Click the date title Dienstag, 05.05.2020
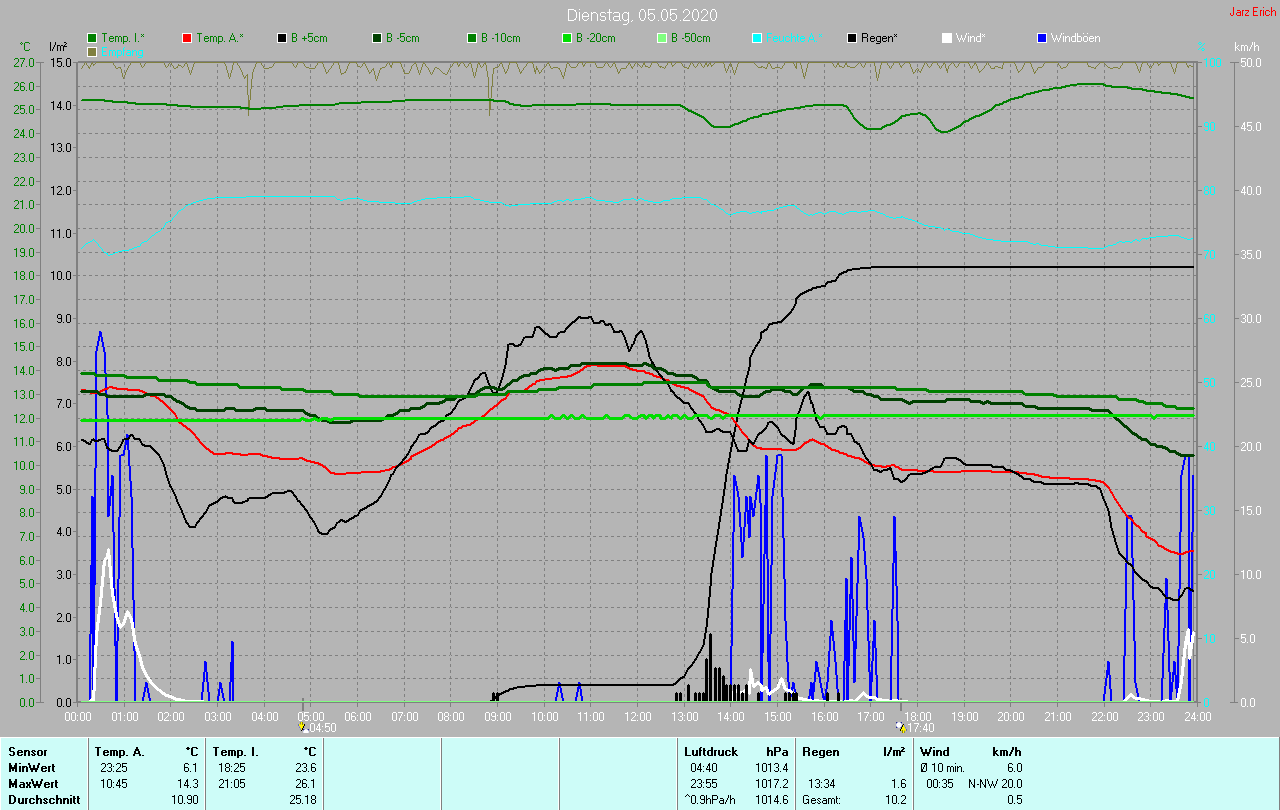1280x810 pixels. 641,15
